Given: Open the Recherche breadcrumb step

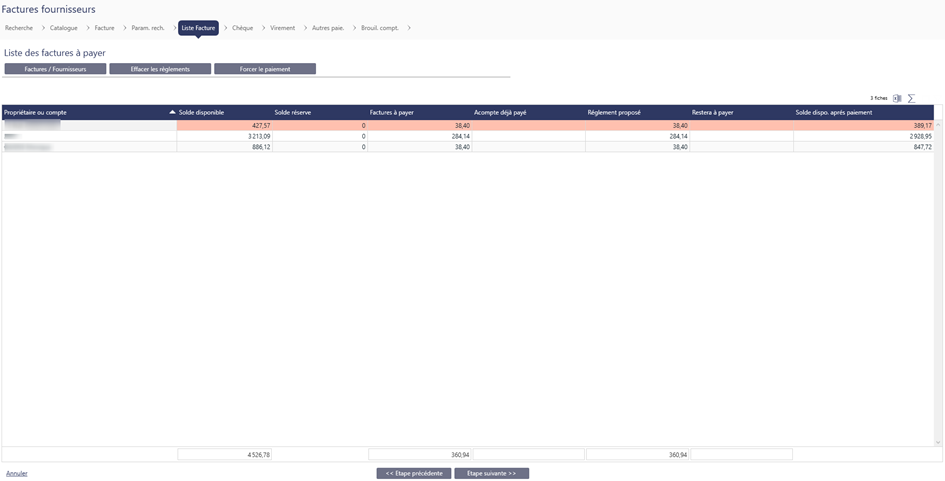Looking at the screenshot, I should pos(19,28).
